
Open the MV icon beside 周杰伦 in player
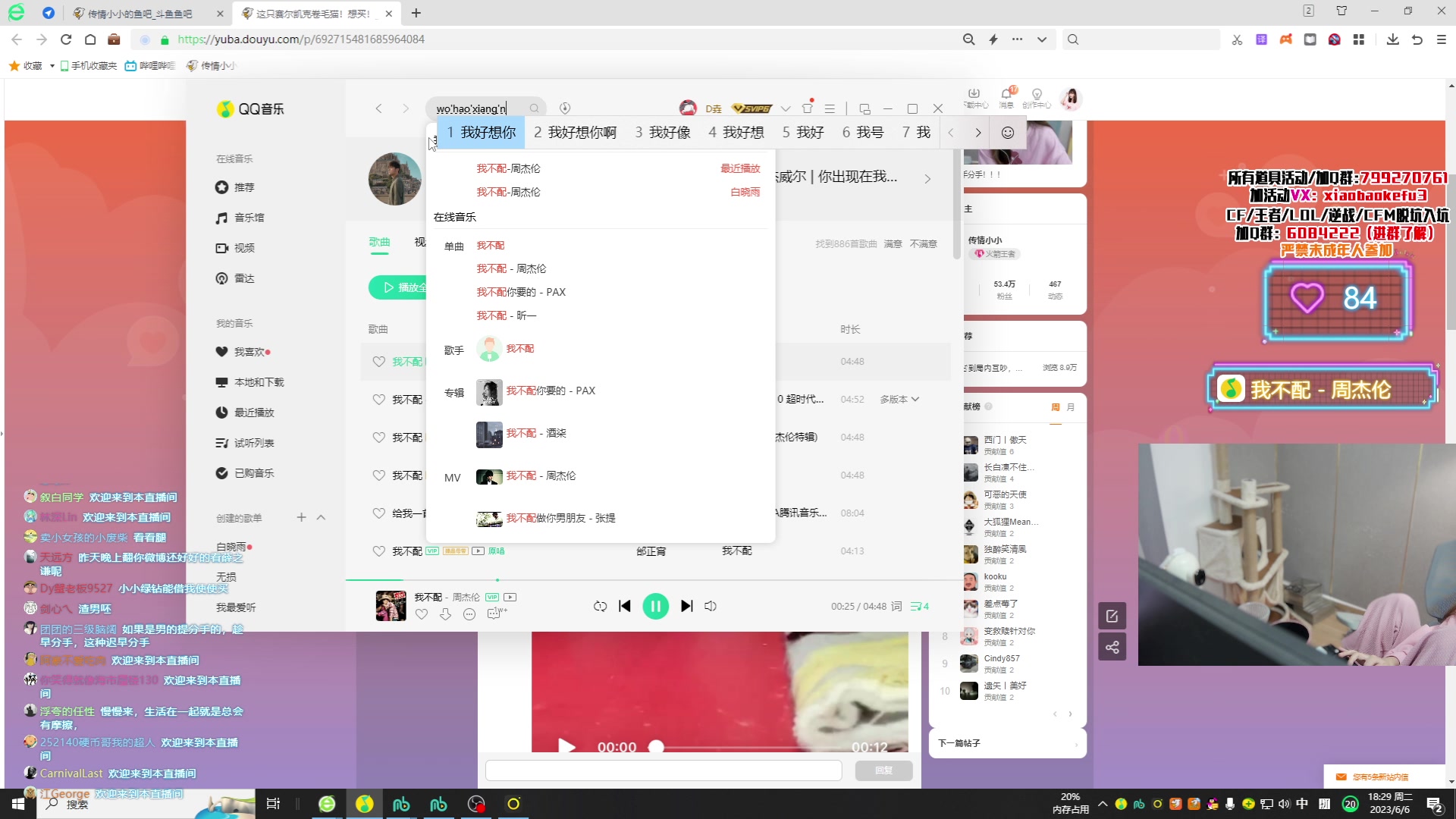click(x=510, y=597)
